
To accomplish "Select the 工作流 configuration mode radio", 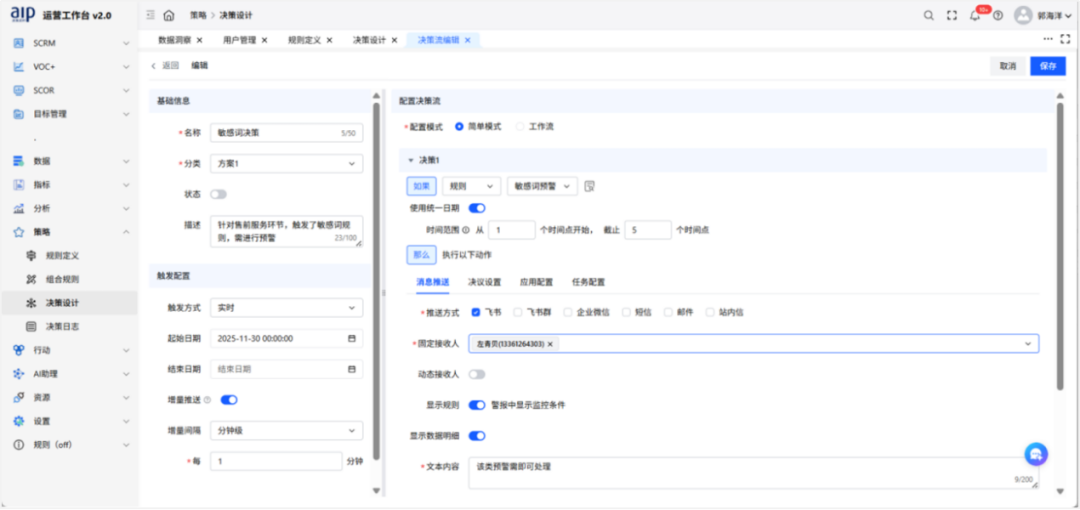I will (520, 127).
